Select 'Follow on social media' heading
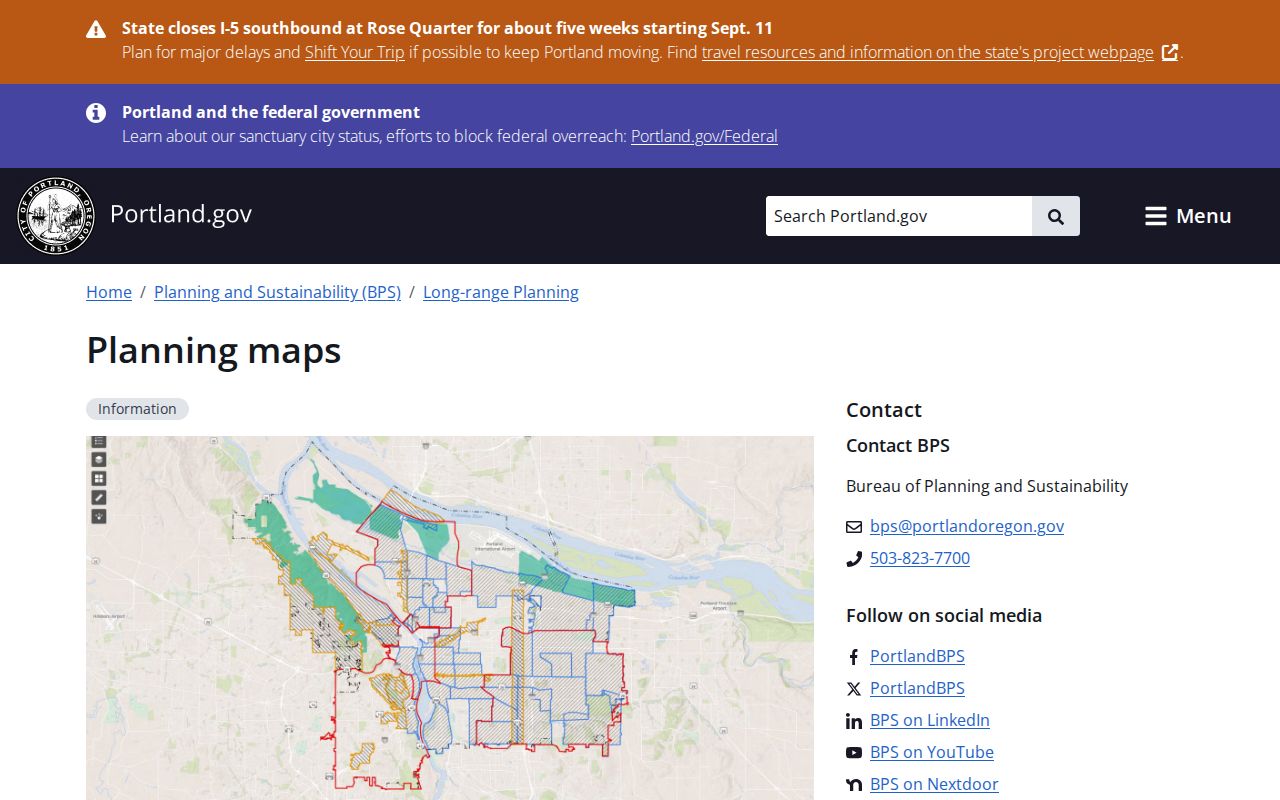Screen dimensions: 1280x800 pyautogui.click(x=944, y=616)
